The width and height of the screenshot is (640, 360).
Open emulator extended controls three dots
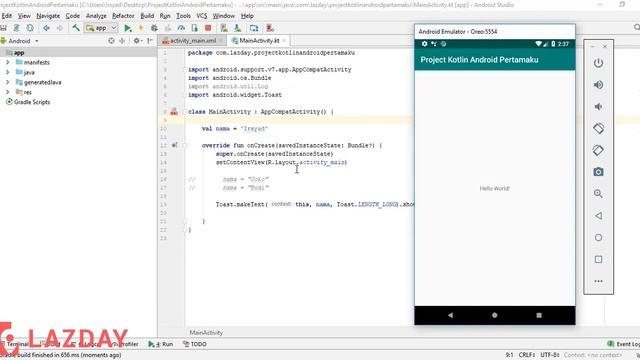click(x=598, y=281)
